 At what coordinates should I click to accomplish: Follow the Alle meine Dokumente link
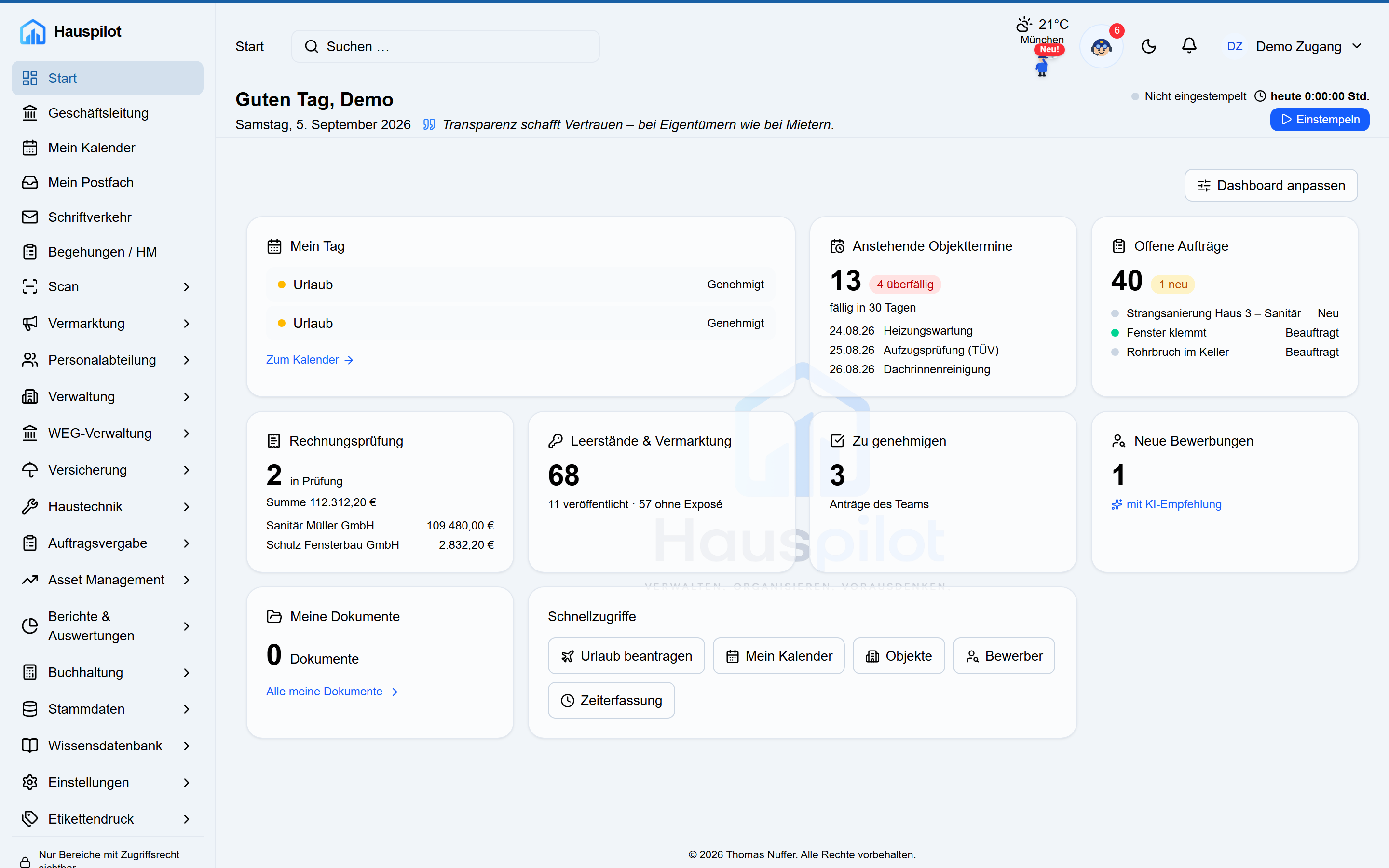(332, 691)
